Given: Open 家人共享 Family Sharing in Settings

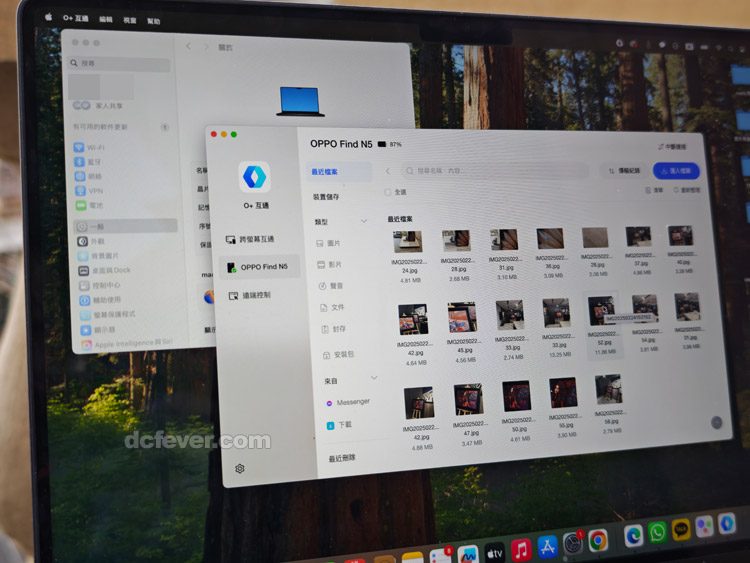Looking at the screenshot, I should [x=98, y=105].
